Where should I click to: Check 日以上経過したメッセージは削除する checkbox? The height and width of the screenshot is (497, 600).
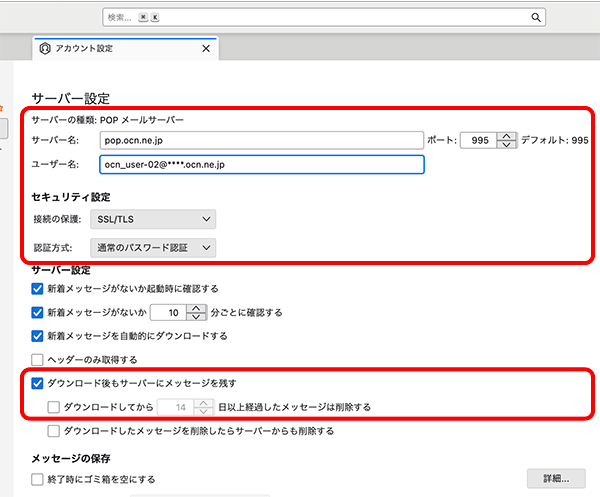click(54, 407)
